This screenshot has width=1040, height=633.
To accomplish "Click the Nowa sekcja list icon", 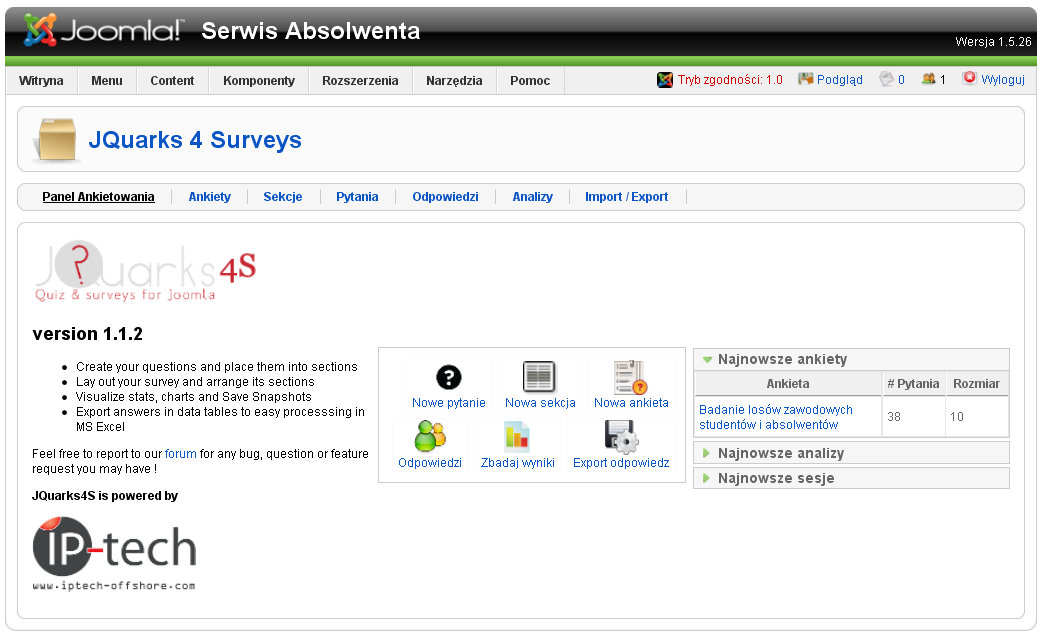I will point(539,377).
